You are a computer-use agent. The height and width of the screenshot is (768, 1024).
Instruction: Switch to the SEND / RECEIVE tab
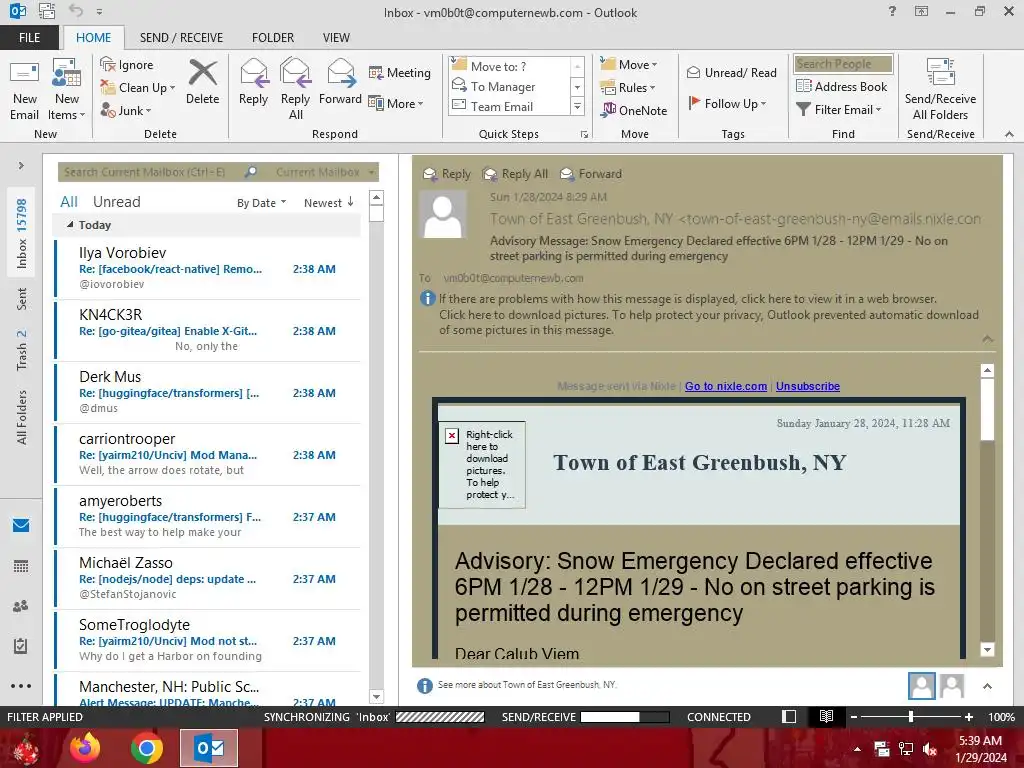coord(181,37)
